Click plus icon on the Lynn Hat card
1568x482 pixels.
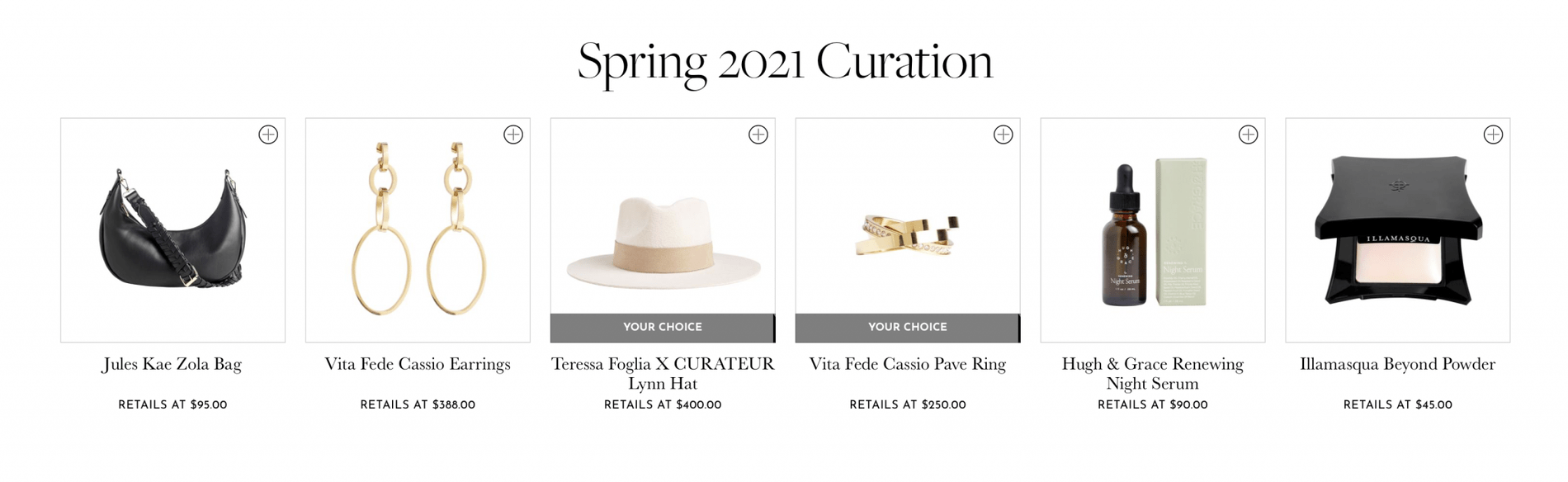pyautogui.click(x=758, y=135)
